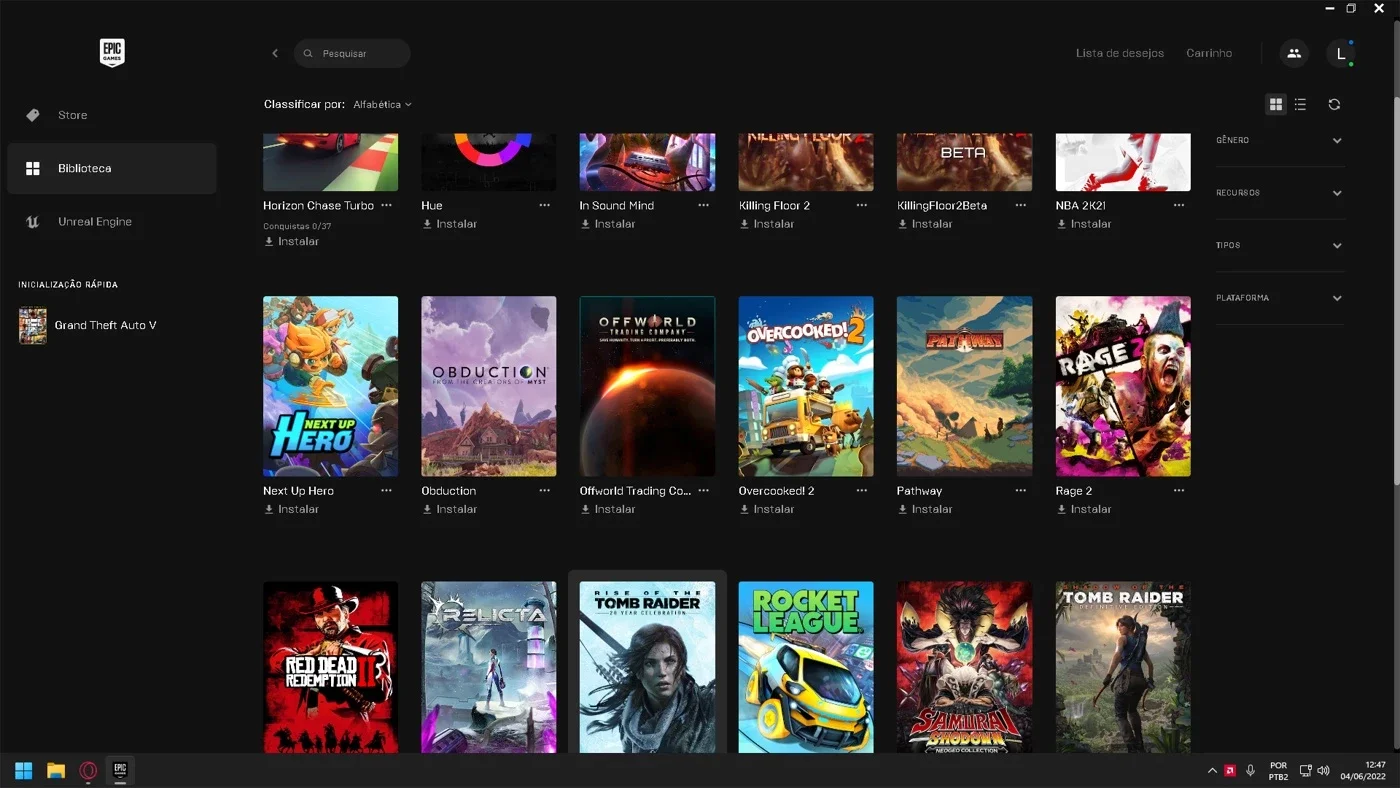
Task: Open options menu for Killing Floor 2
Action: tap(862, 205)
